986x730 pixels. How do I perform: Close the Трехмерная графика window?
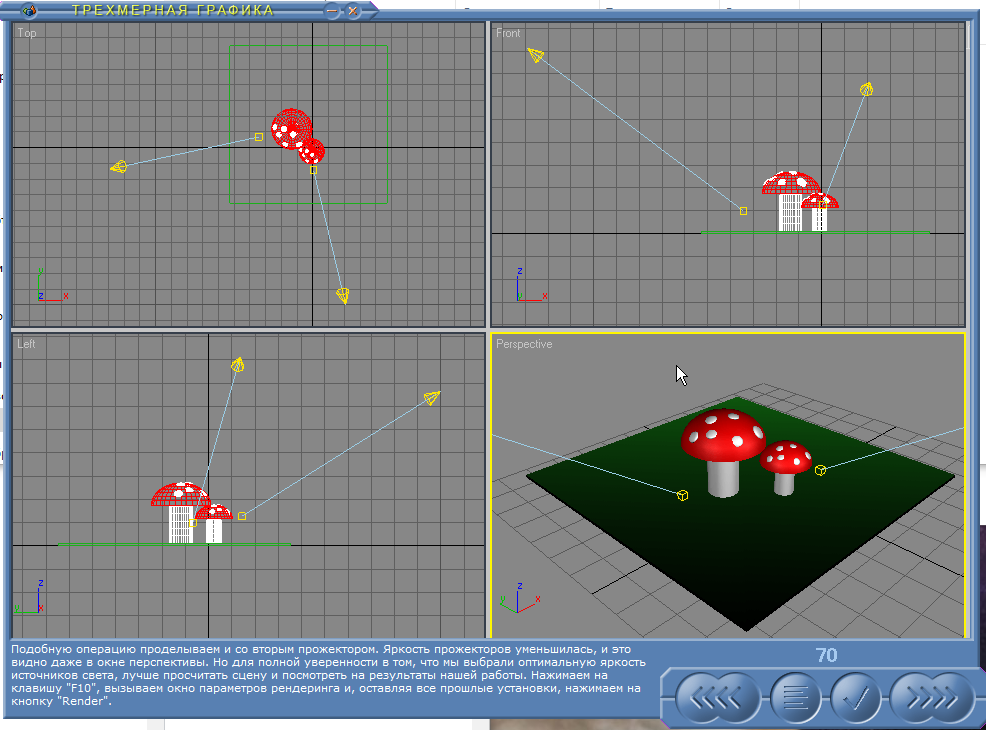tap(353, 11)
